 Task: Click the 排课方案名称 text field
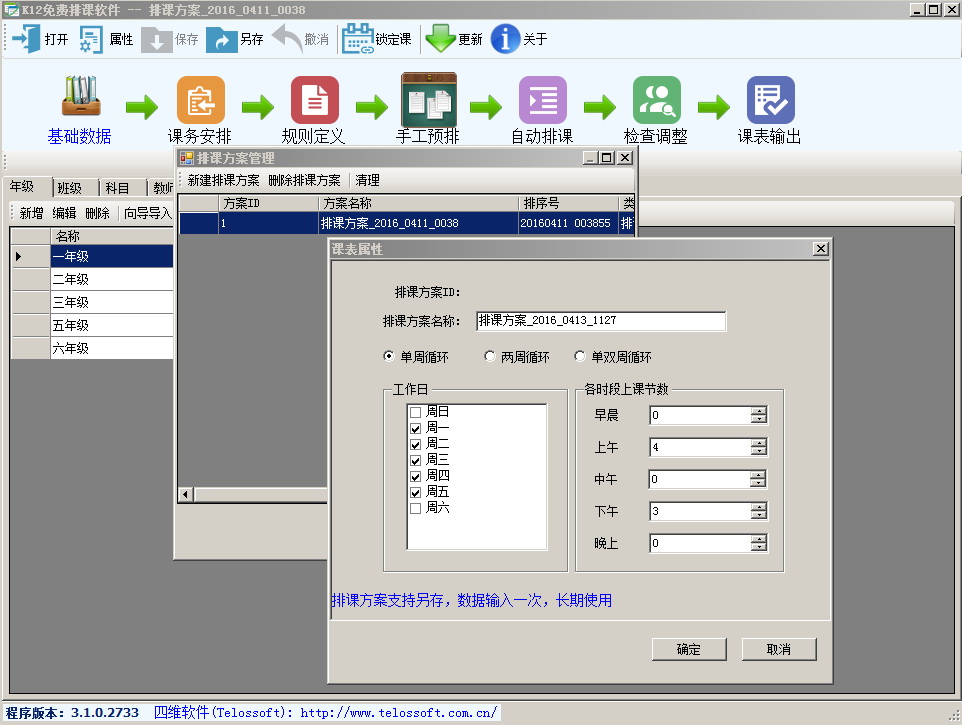tap(601, 321)
